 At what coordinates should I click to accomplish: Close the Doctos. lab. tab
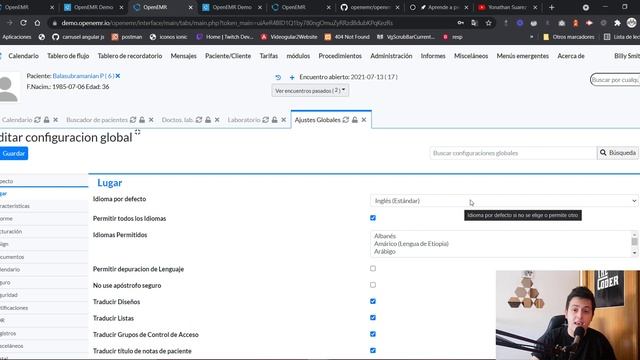217,120
